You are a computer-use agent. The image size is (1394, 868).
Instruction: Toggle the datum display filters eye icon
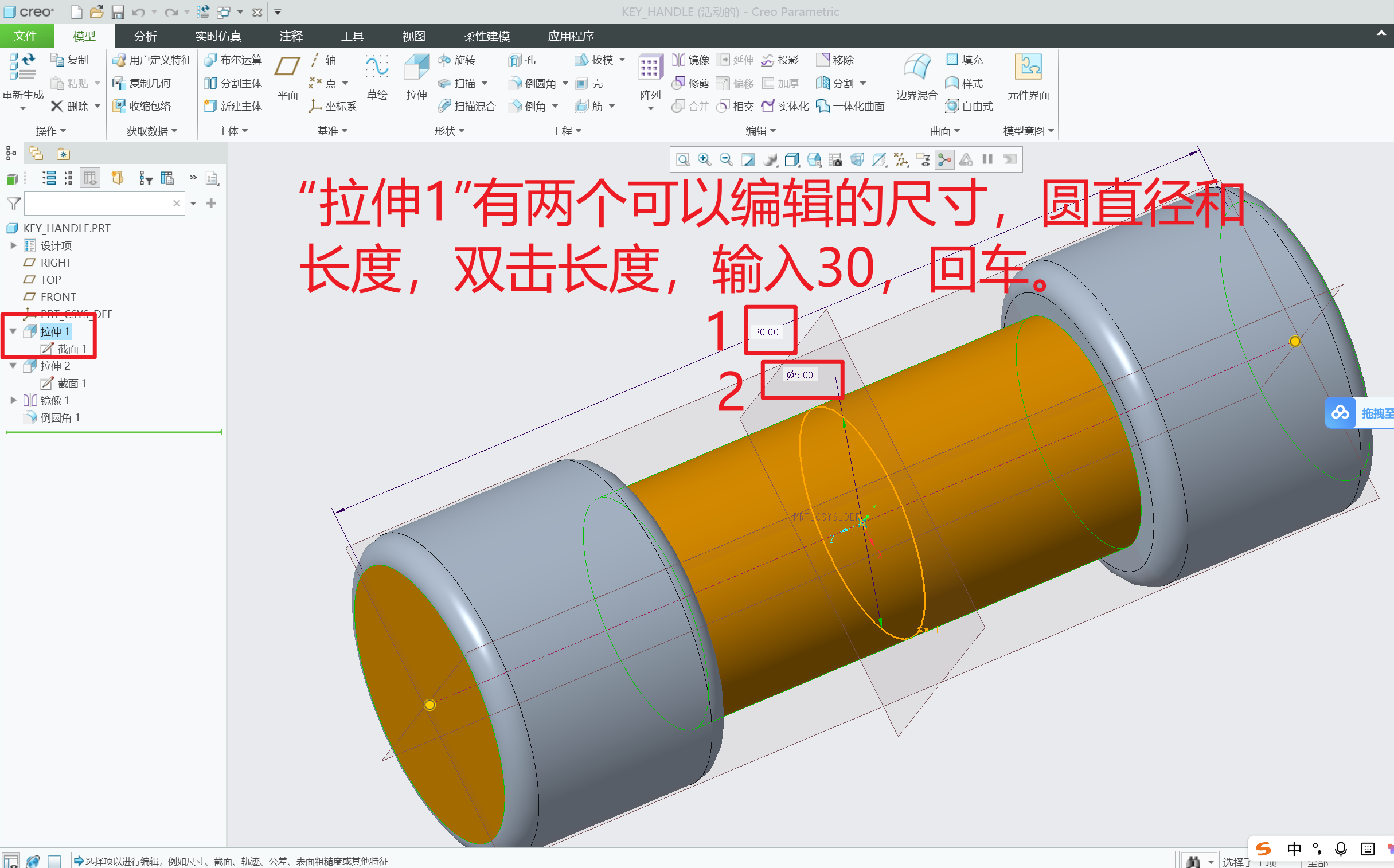923,159
